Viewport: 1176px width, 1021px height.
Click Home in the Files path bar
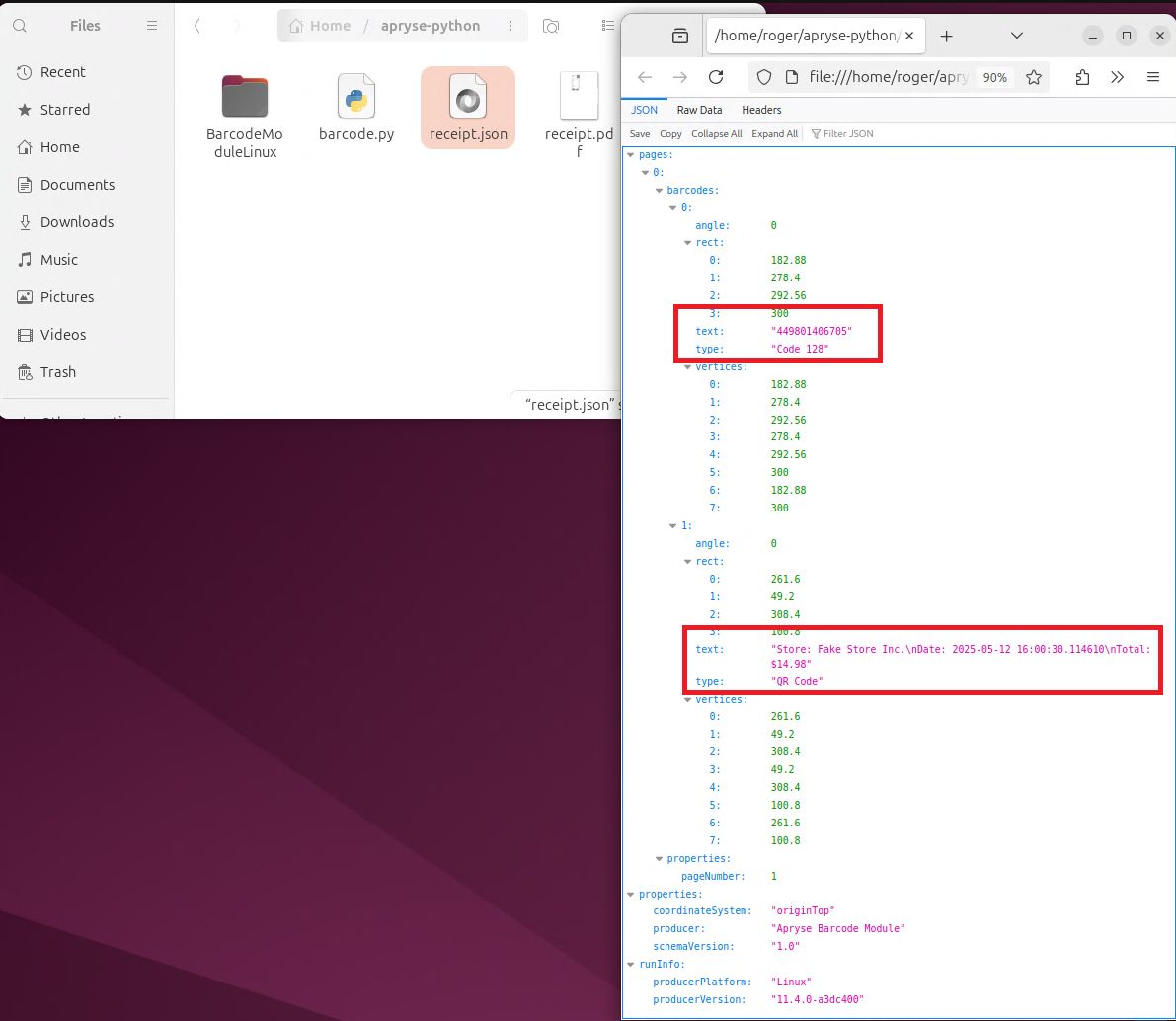pyautogui.click(x=320, y=26)
